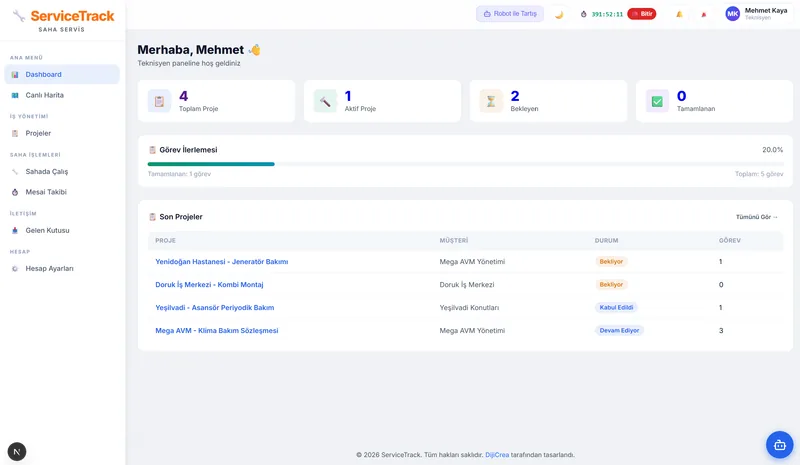Image resolution: width=800 pixels, height=465 pixels.
Task: Open Mehmet Kaya user profile menu
Action: click(757, 14)
